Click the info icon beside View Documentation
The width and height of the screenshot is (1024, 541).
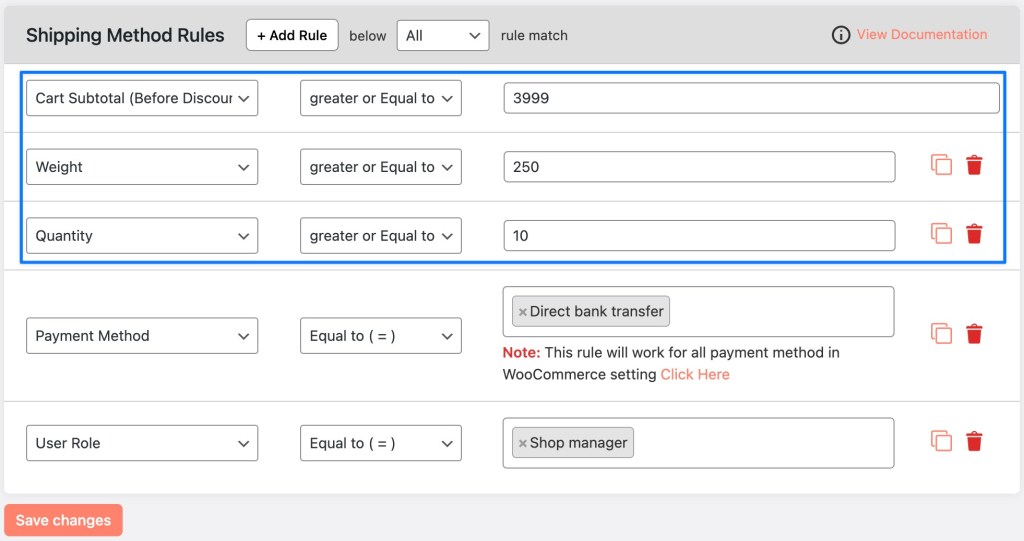841,35
